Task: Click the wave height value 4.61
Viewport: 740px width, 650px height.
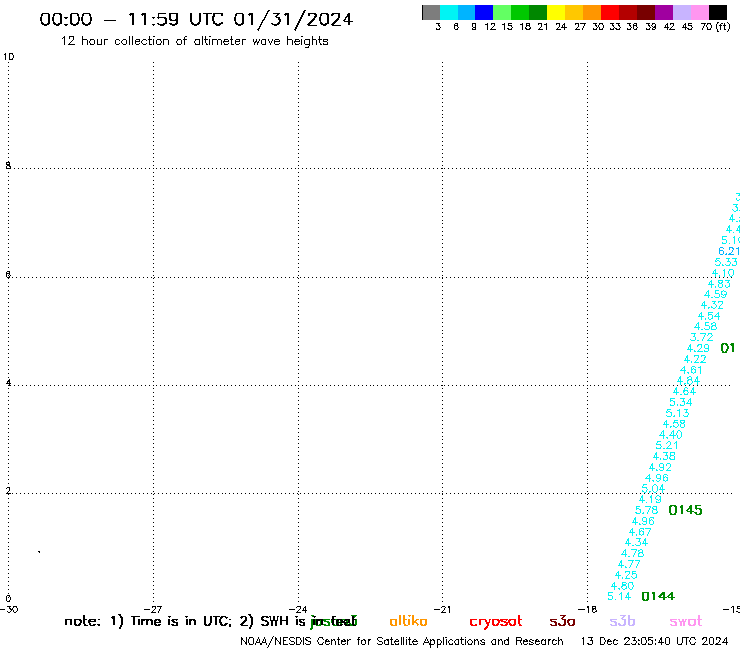Action: coord(691,371)
